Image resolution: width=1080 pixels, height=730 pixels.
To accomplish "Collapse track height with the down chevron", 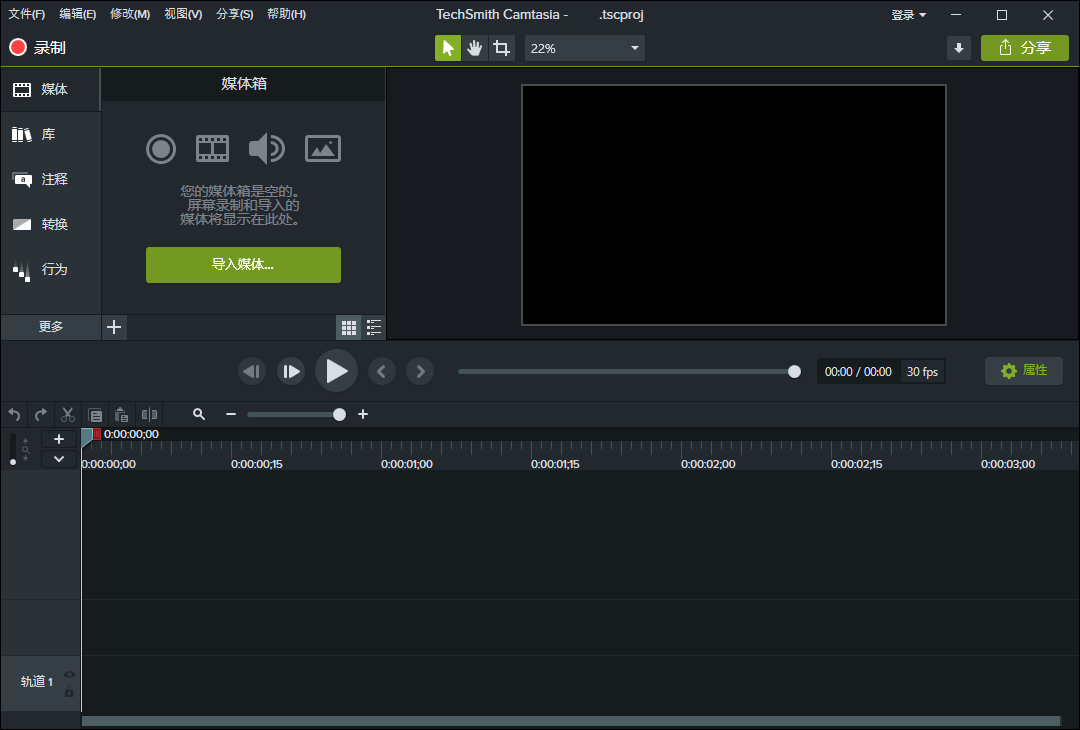I will pyautogui.click(x=58, y=458).
